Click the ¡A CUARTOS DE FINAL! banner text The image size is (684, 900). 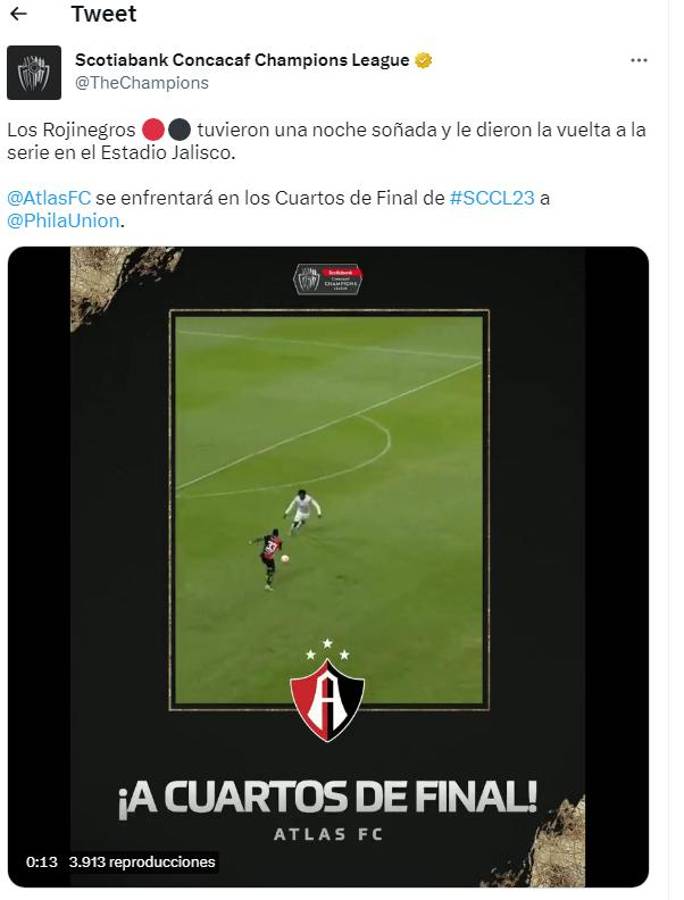click(x=327, y=798)
